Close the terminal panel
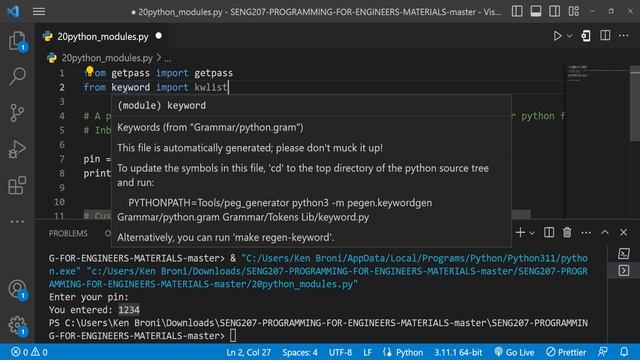 coord(624,233)
